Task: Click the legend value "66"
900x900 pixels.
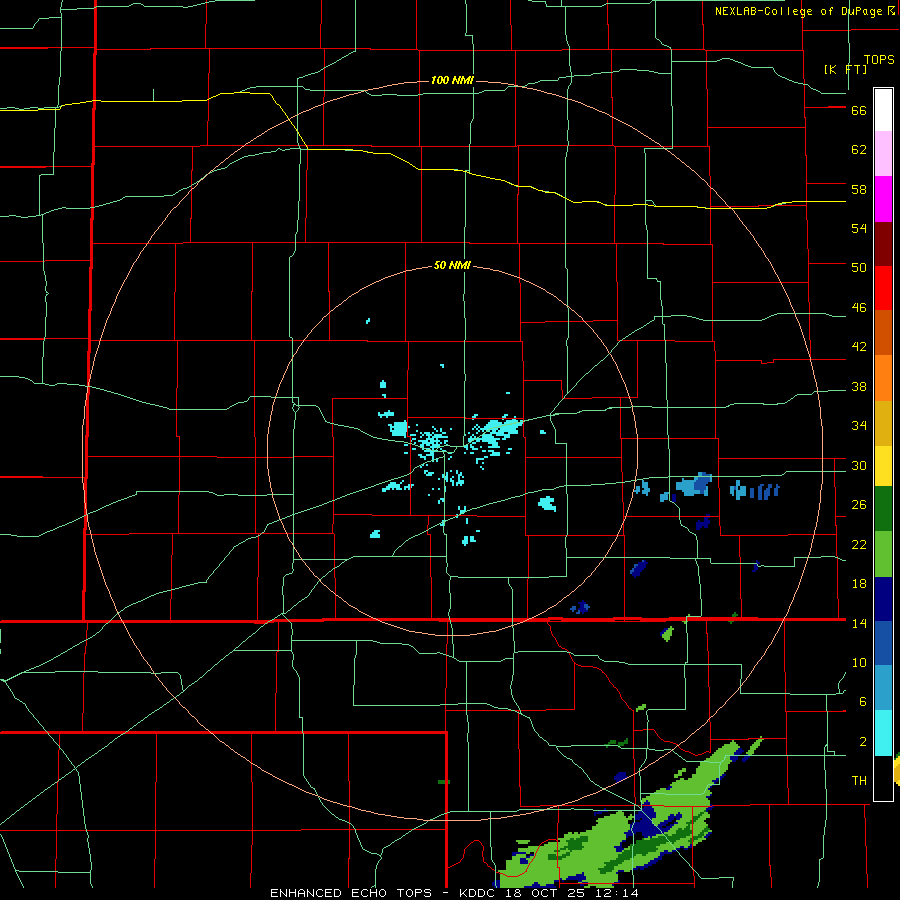Action: 859,110
